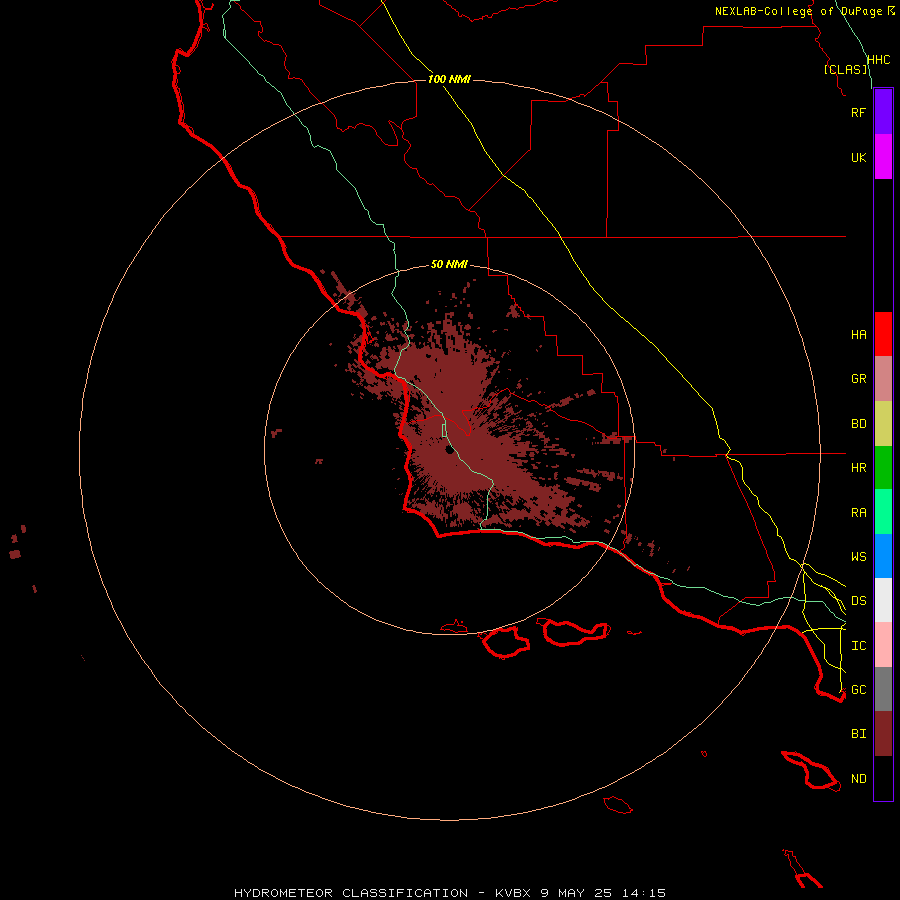Click the blue WS legend color swatch
The height and width of the screenshot is (900, 900).
[883, 556]
